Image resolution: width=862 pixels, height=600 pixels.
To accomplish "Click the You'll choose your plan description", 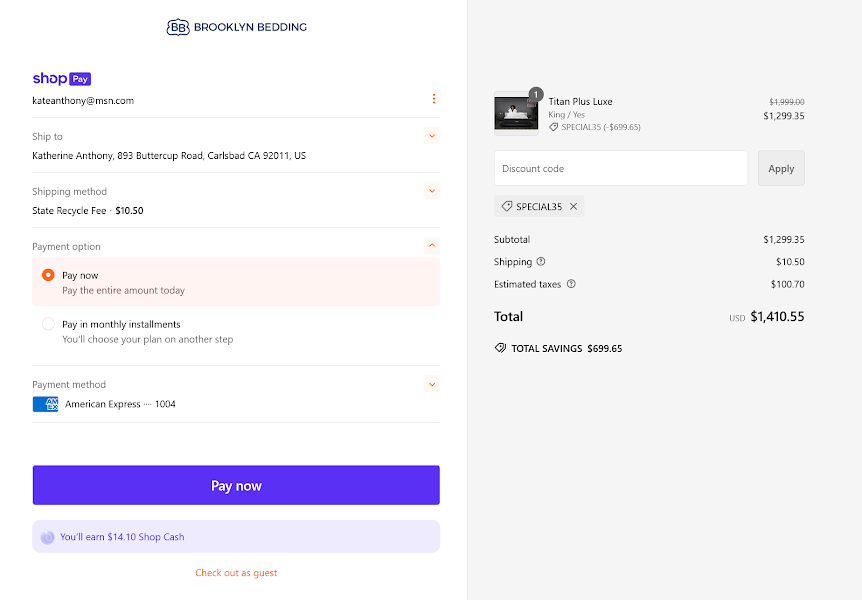I will (148, 339).
